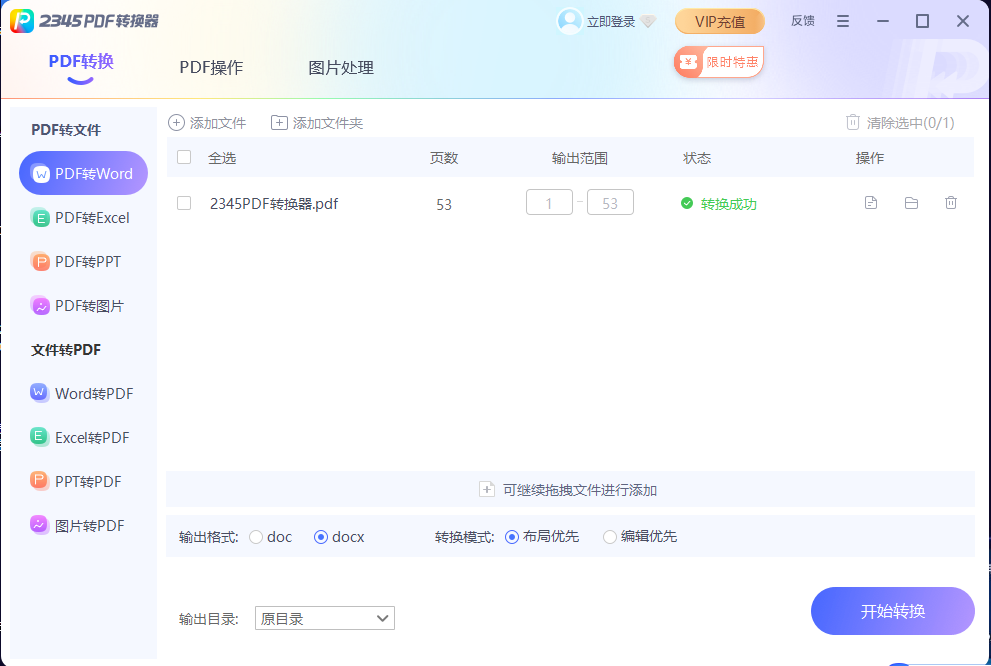This screenshot has height=666, width=991.
Task: Click the drag-to-add file plus icon
Action: click(x=487, y=490)
